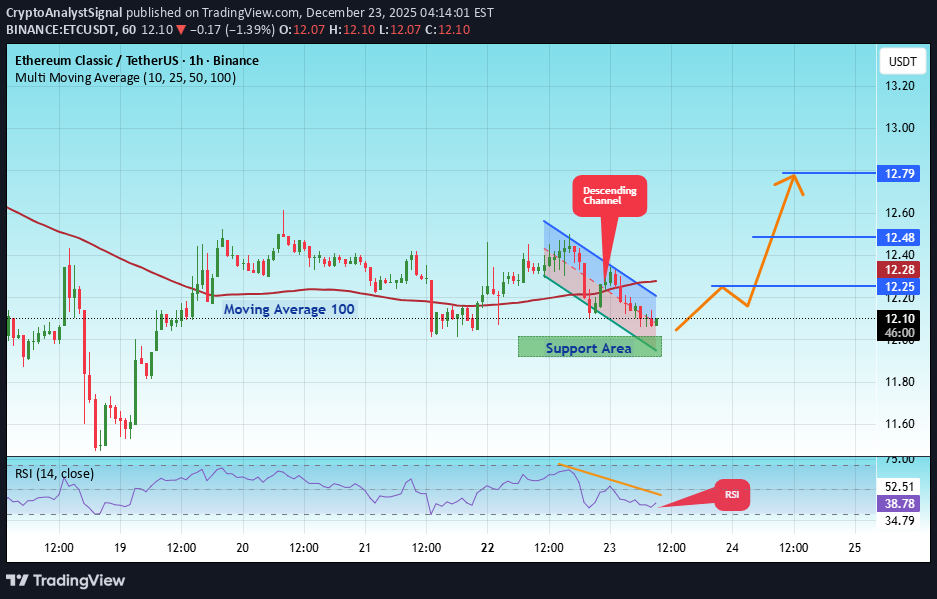
Task: Click the 38.78 RSI value label
Action: (x=900, y=504)
